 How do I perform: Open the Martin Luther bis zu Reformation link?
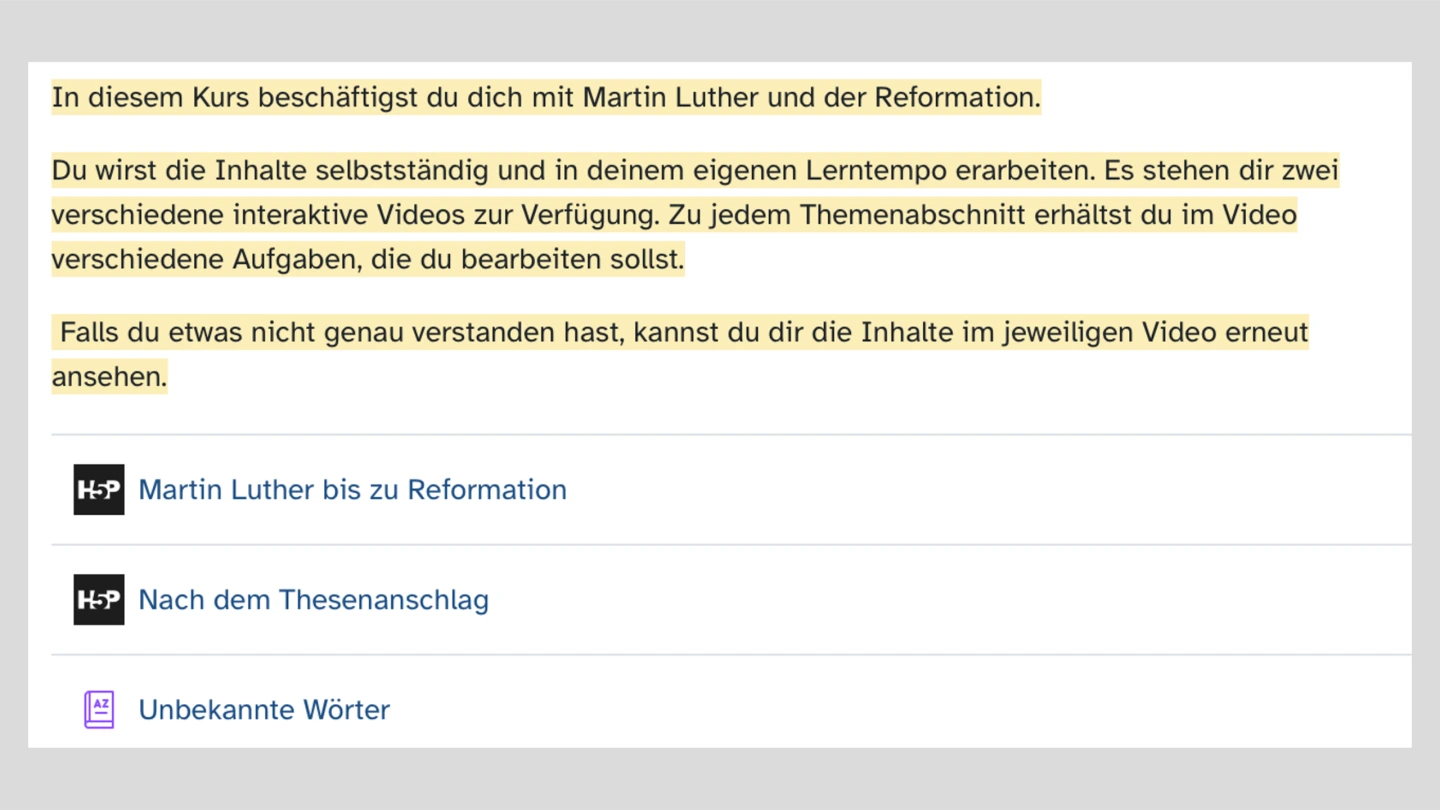(352, 490)
